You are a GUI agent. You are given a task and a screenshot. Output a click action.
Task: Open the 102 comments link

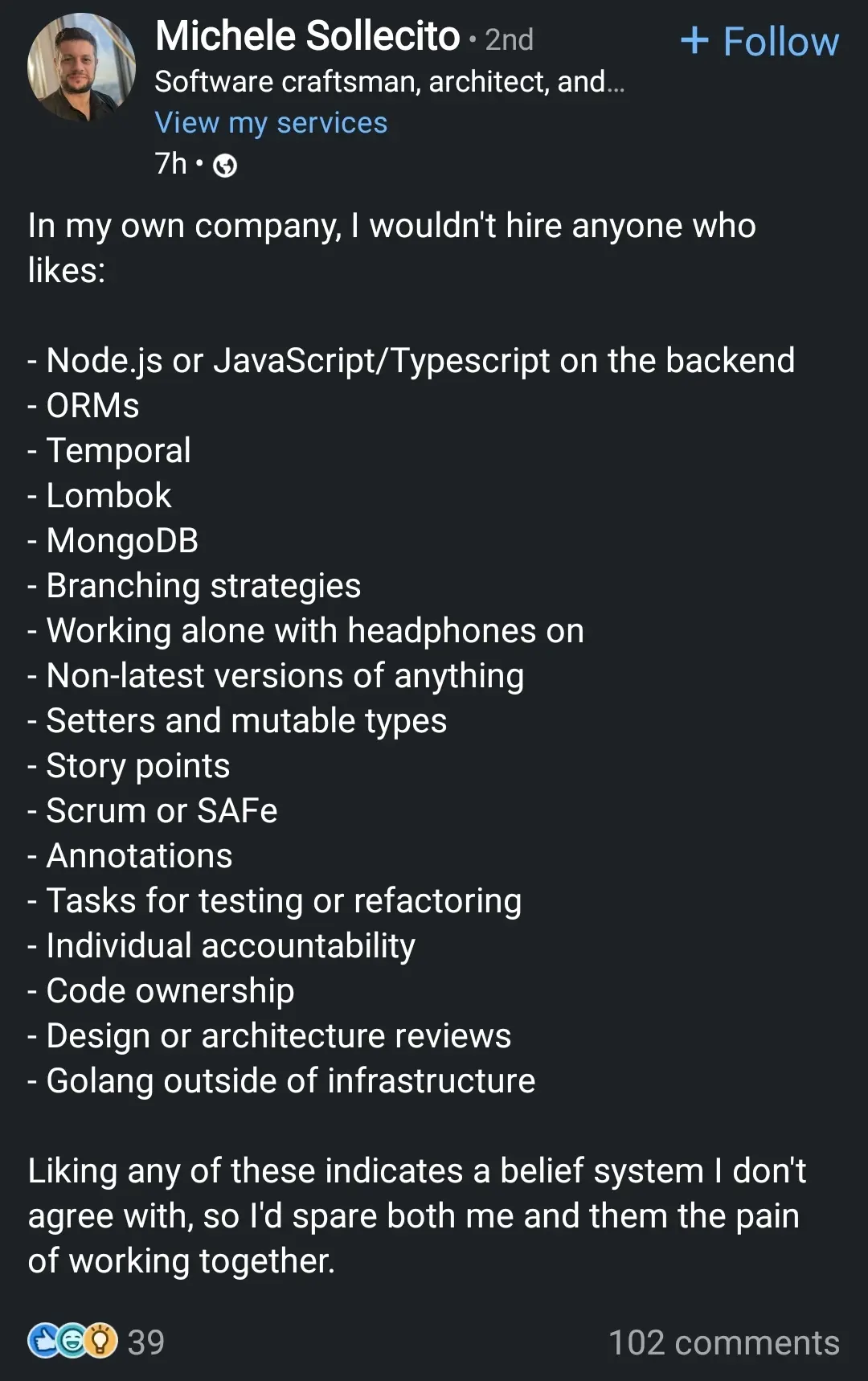click(723, 1342)
